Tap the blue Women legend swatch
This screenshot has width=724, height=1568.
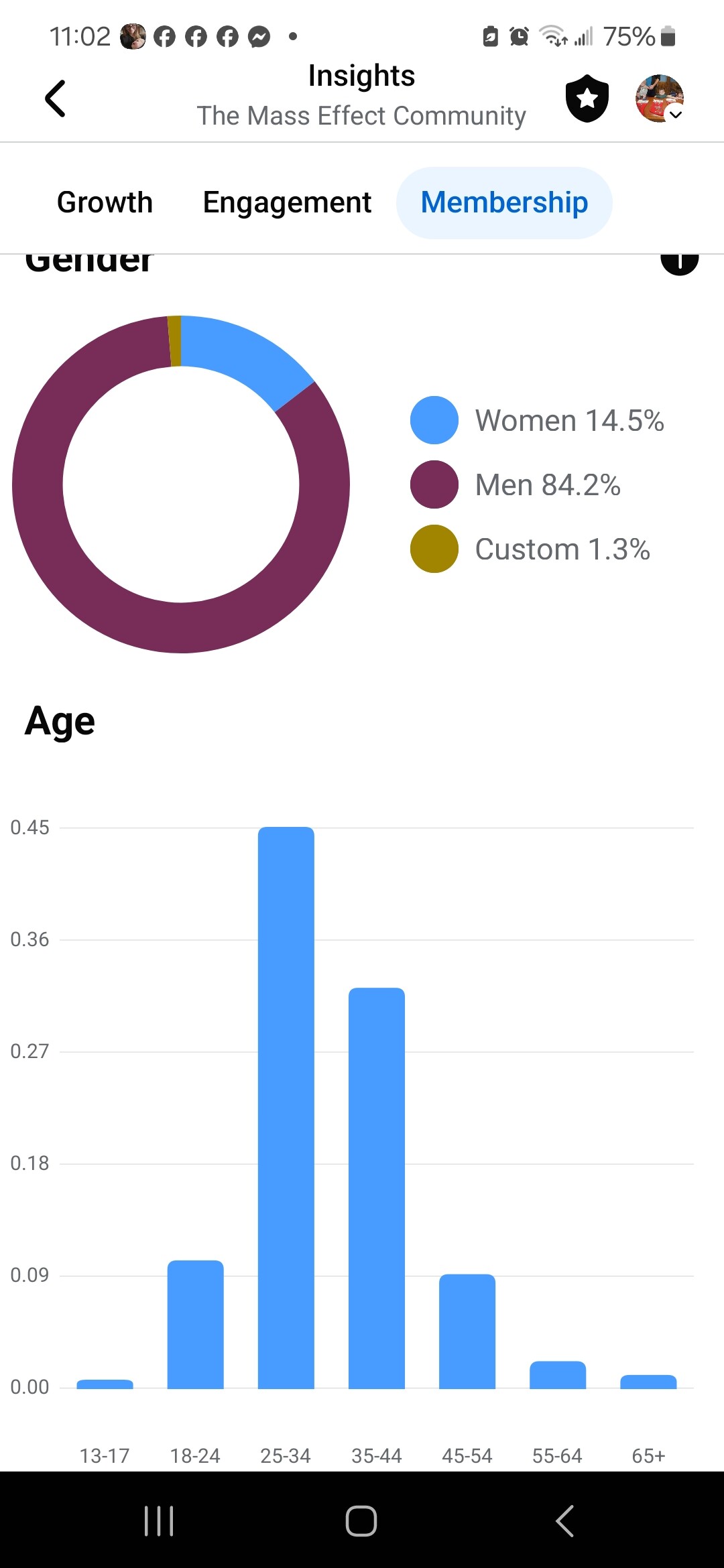tap(434, 420)
